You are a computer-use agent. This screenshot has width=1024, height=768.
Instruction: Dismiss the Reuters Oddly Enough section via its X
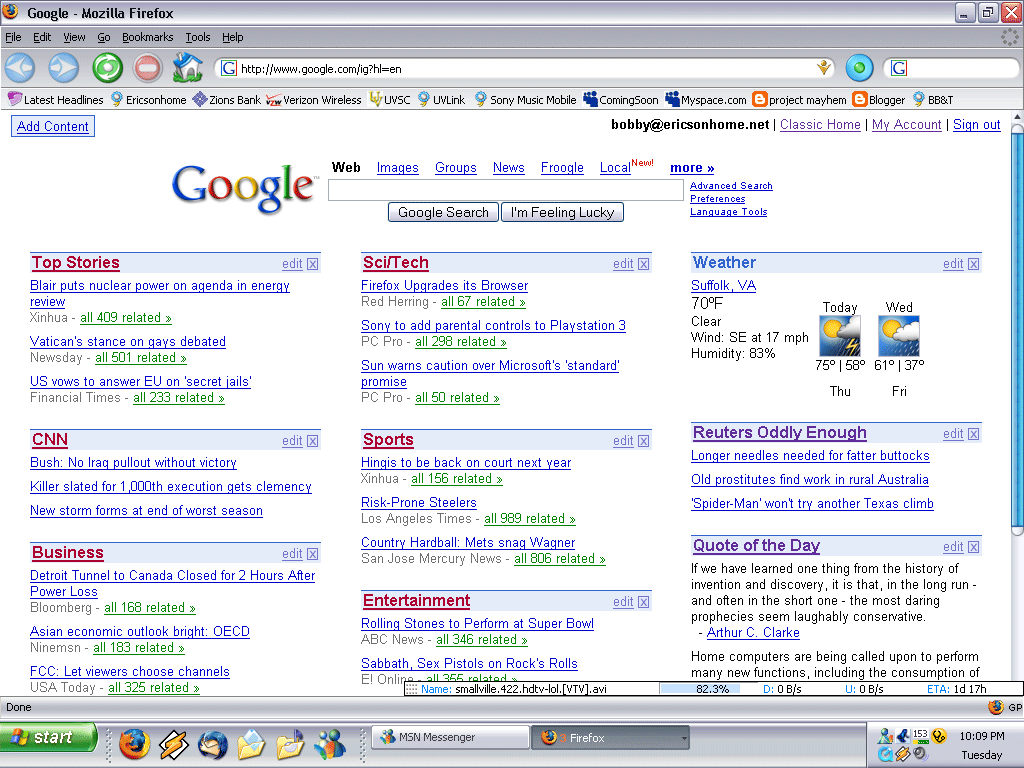(974, 434)
